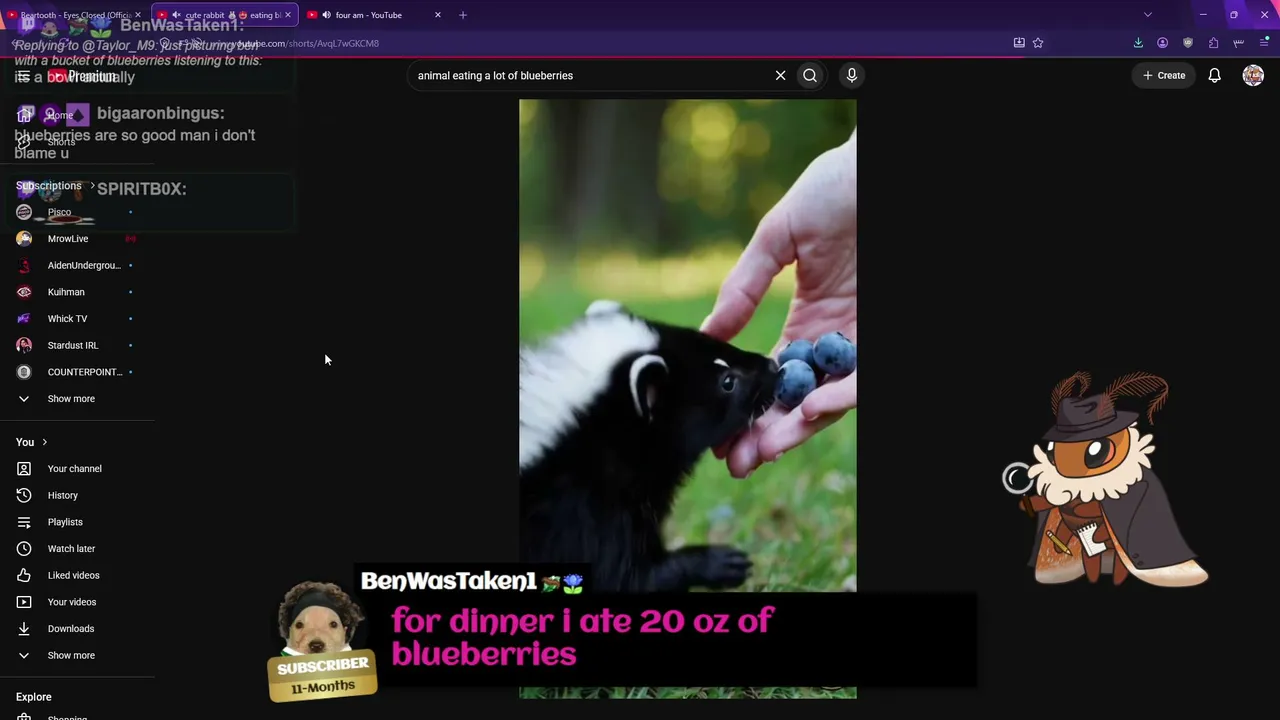Open the list-all-tabs dropdown arrow
This screenshot has width=1280, height=720.
tap(1148, 15)
